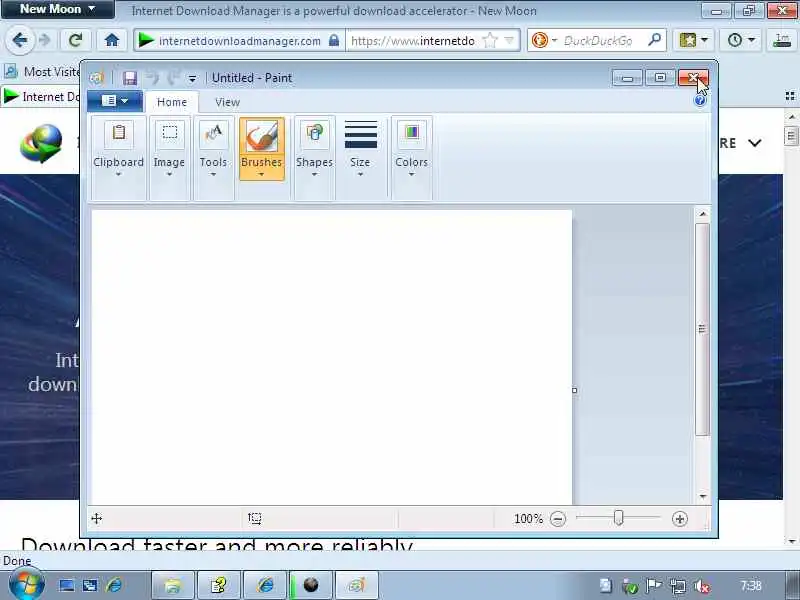Click the browser Reload button
Image resolution: width=800 pixels, height=600 pixels.
pos(76,40)
